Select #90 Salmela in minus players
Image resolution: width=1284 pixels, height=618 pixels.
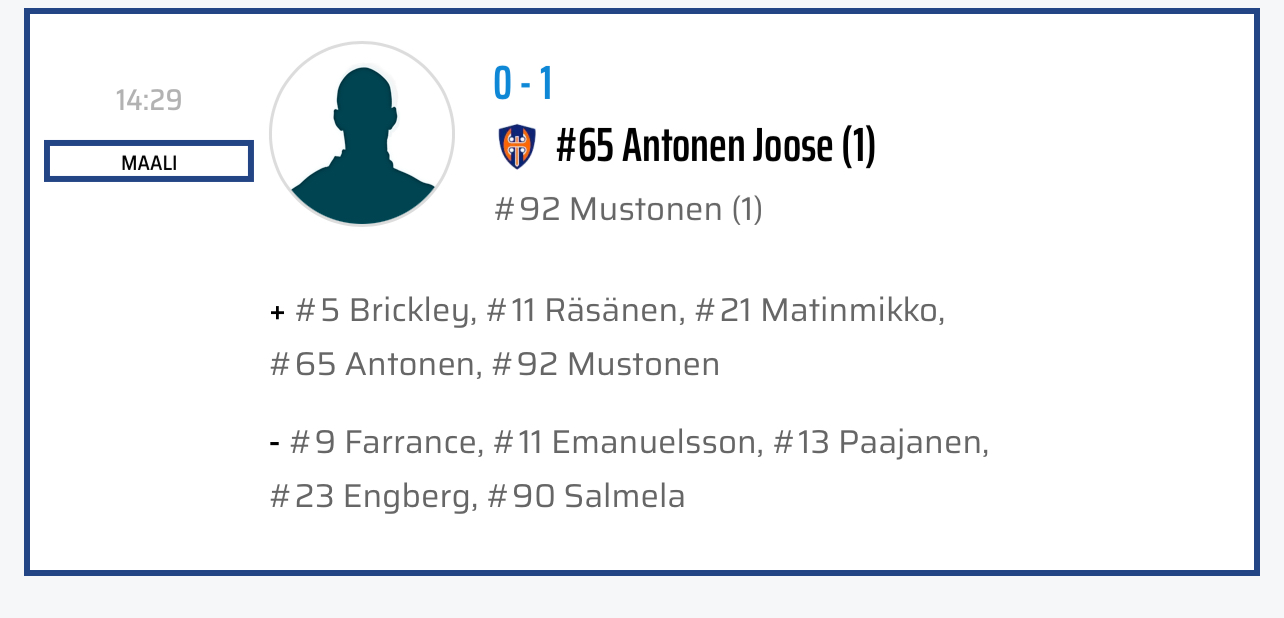(x=587, y=496)
